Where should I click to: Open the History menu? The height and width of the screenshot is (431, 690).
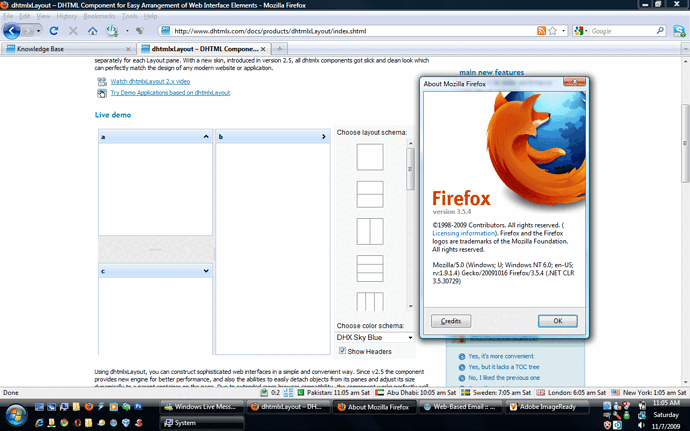coord(66,16)
